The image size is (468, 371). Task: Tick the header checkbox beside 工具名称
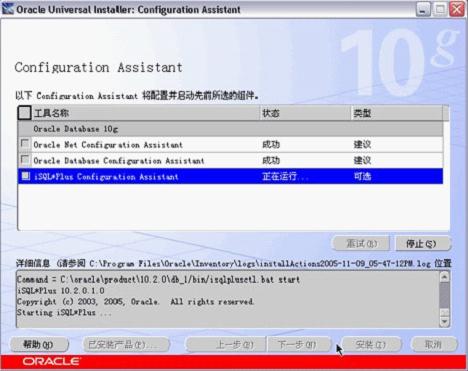tap(24, 113)
